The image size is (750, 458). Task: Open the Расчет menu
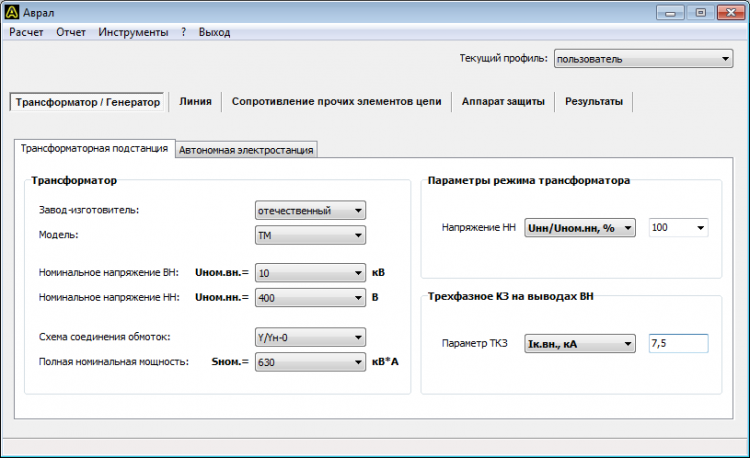[x=28, y=32]
